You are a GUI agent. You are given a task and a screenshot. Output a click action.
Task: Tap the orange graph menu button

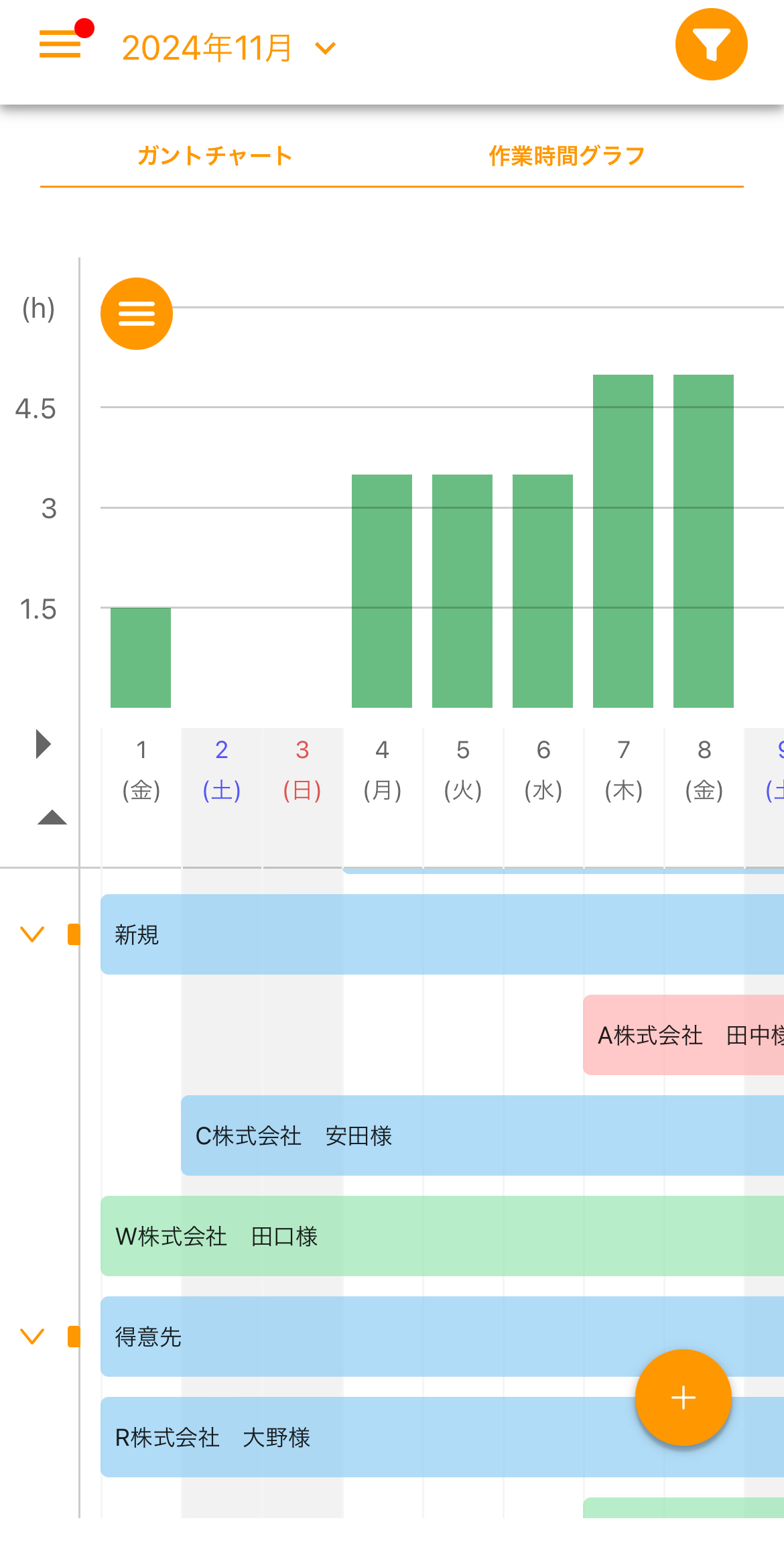(x=137, y=314)
